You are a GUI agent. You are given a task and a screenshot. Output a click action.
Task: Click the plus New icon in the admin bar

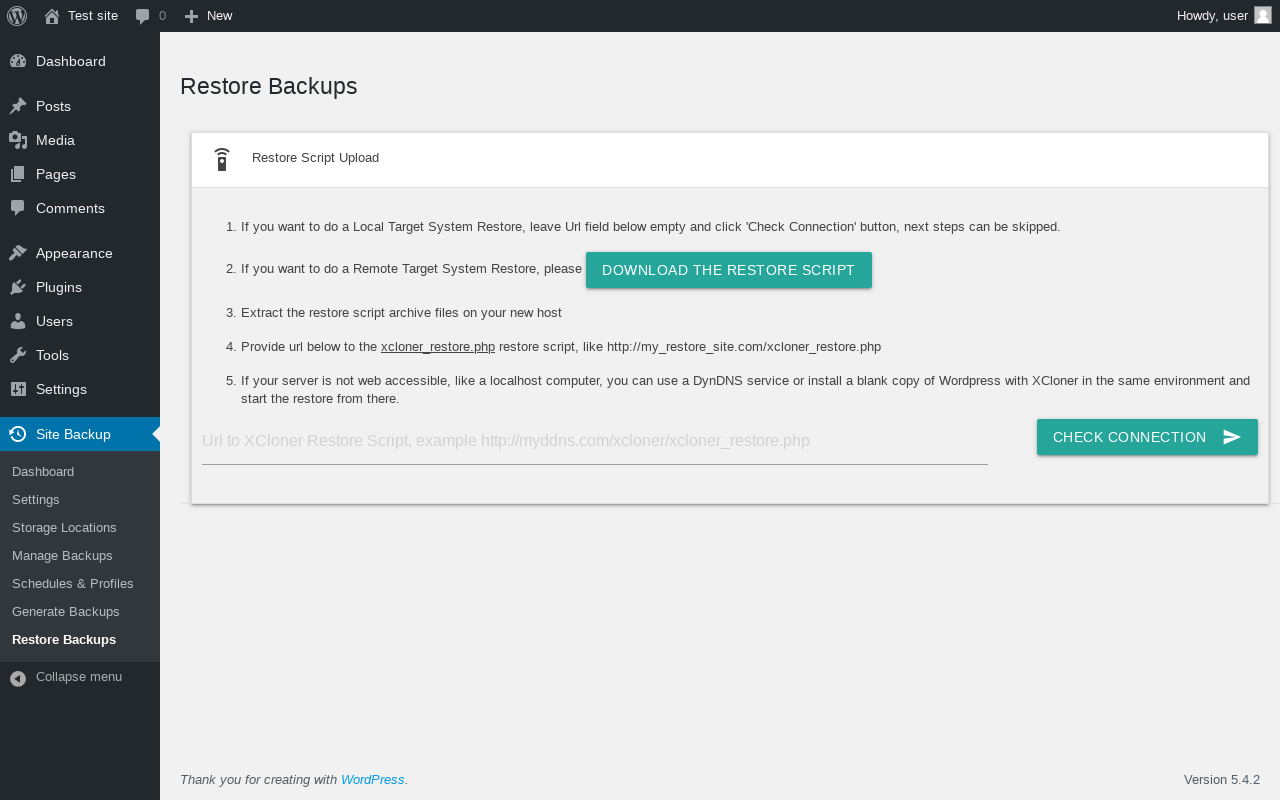[191, 16]
